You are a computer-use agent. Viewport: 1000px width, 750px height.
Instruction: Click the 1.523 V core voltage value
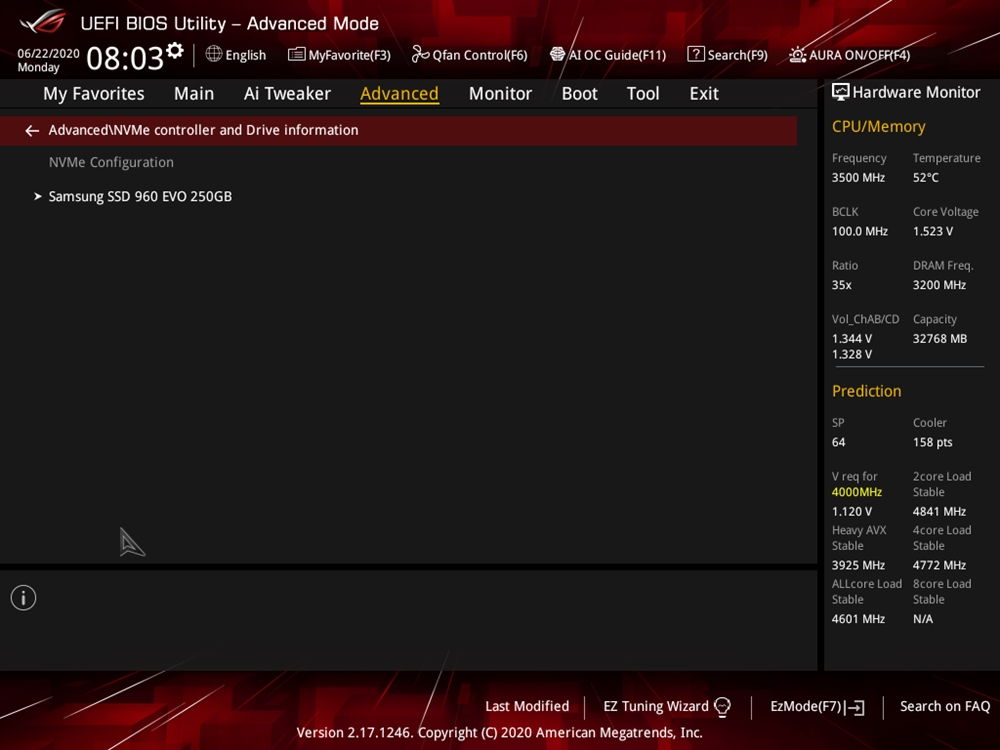932,232
